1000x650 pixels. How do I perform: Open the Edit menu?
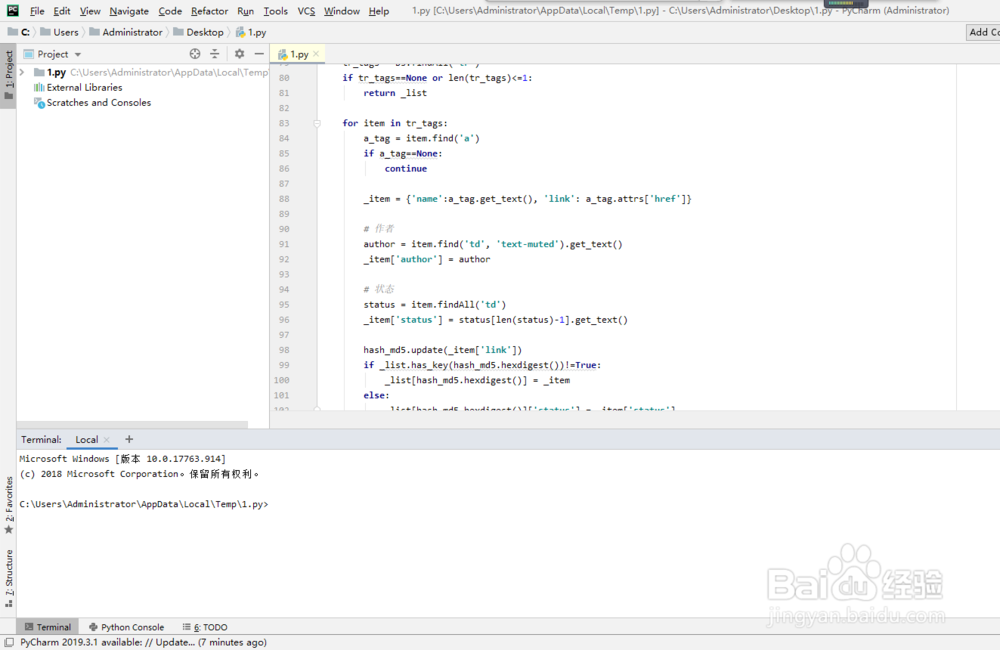tap(62, 11)
